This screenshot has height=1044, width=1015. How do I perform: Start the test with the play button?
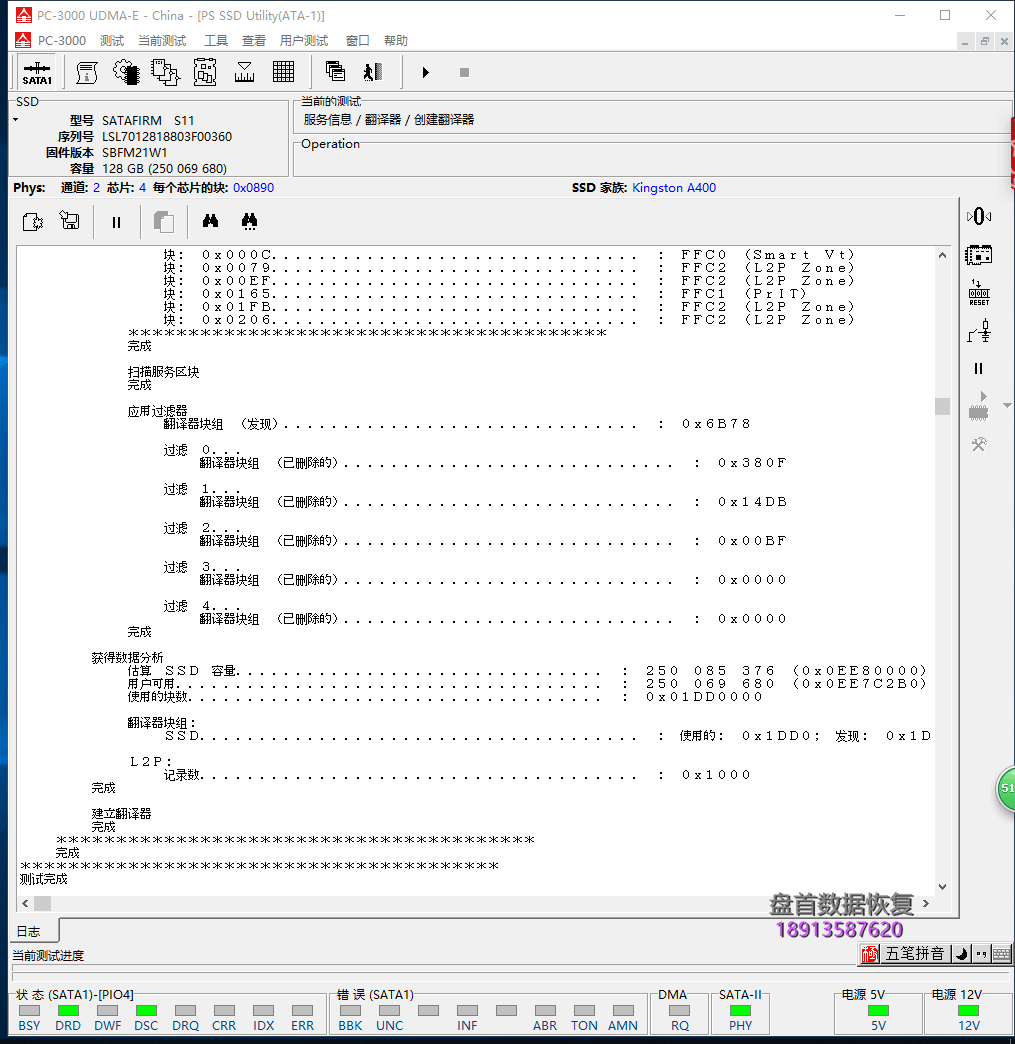426,73
